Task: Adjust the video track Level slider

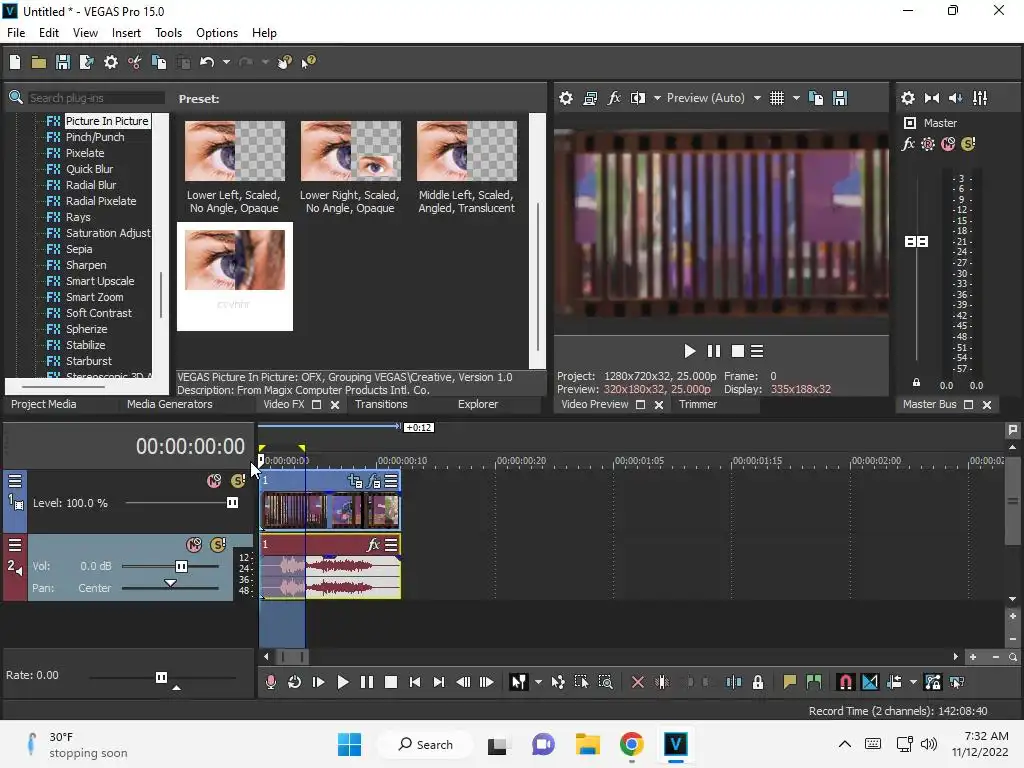Action: [x=232, y=503]
